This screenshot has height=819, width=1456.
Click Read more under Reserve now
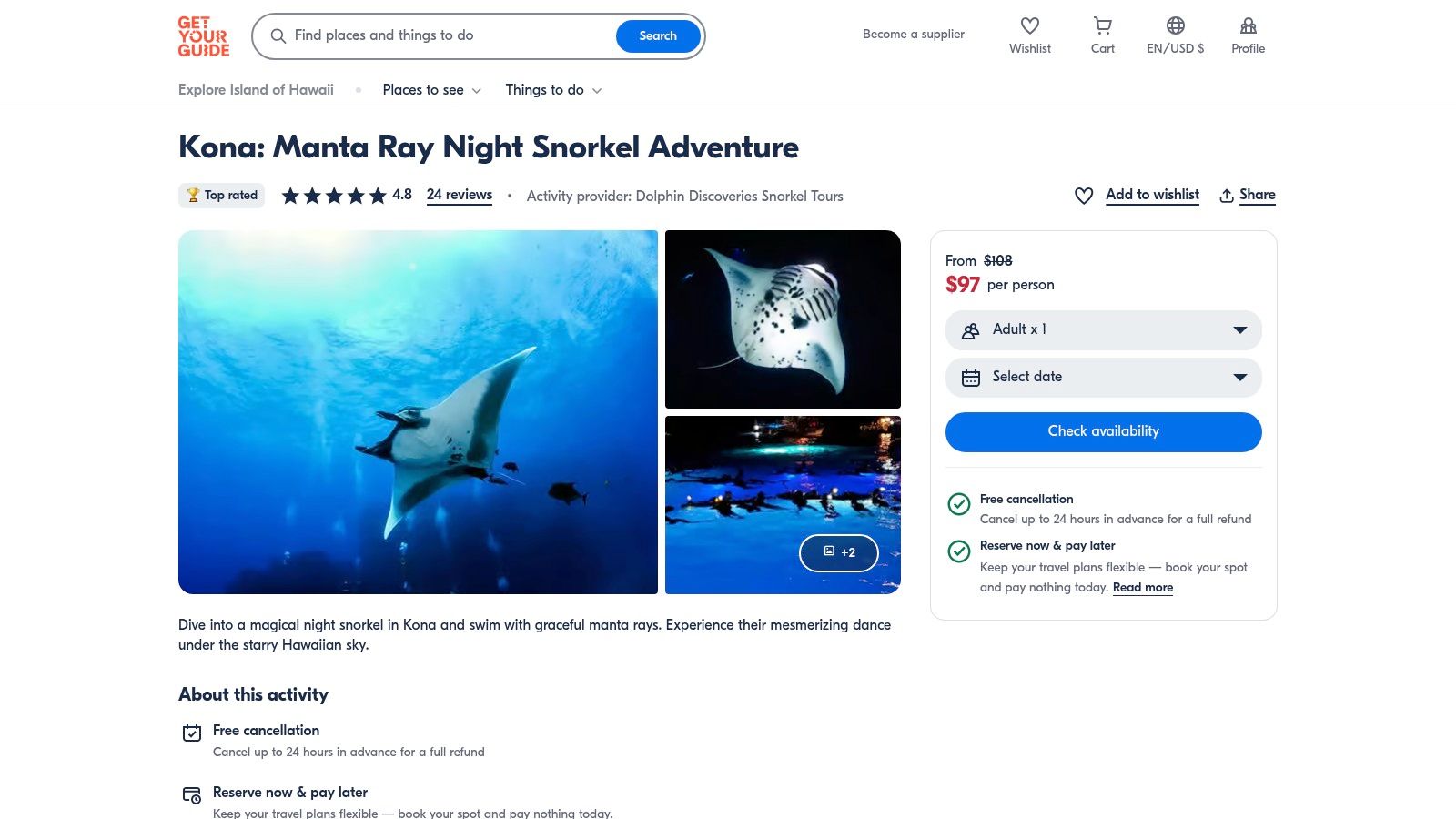[1142, 588]
